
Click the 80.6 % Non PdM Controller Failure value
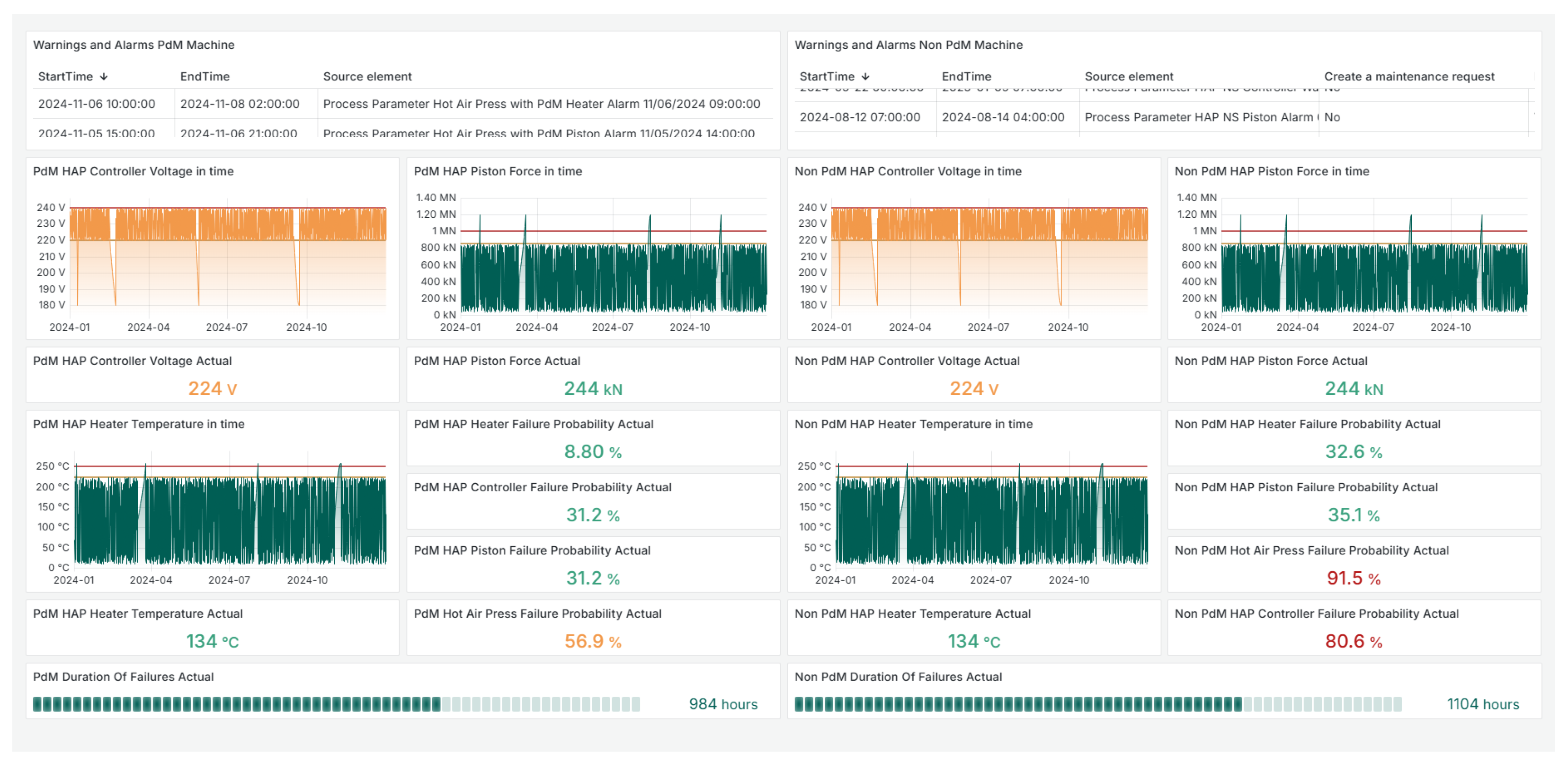pyautogui.click(x=1353, y=641)
